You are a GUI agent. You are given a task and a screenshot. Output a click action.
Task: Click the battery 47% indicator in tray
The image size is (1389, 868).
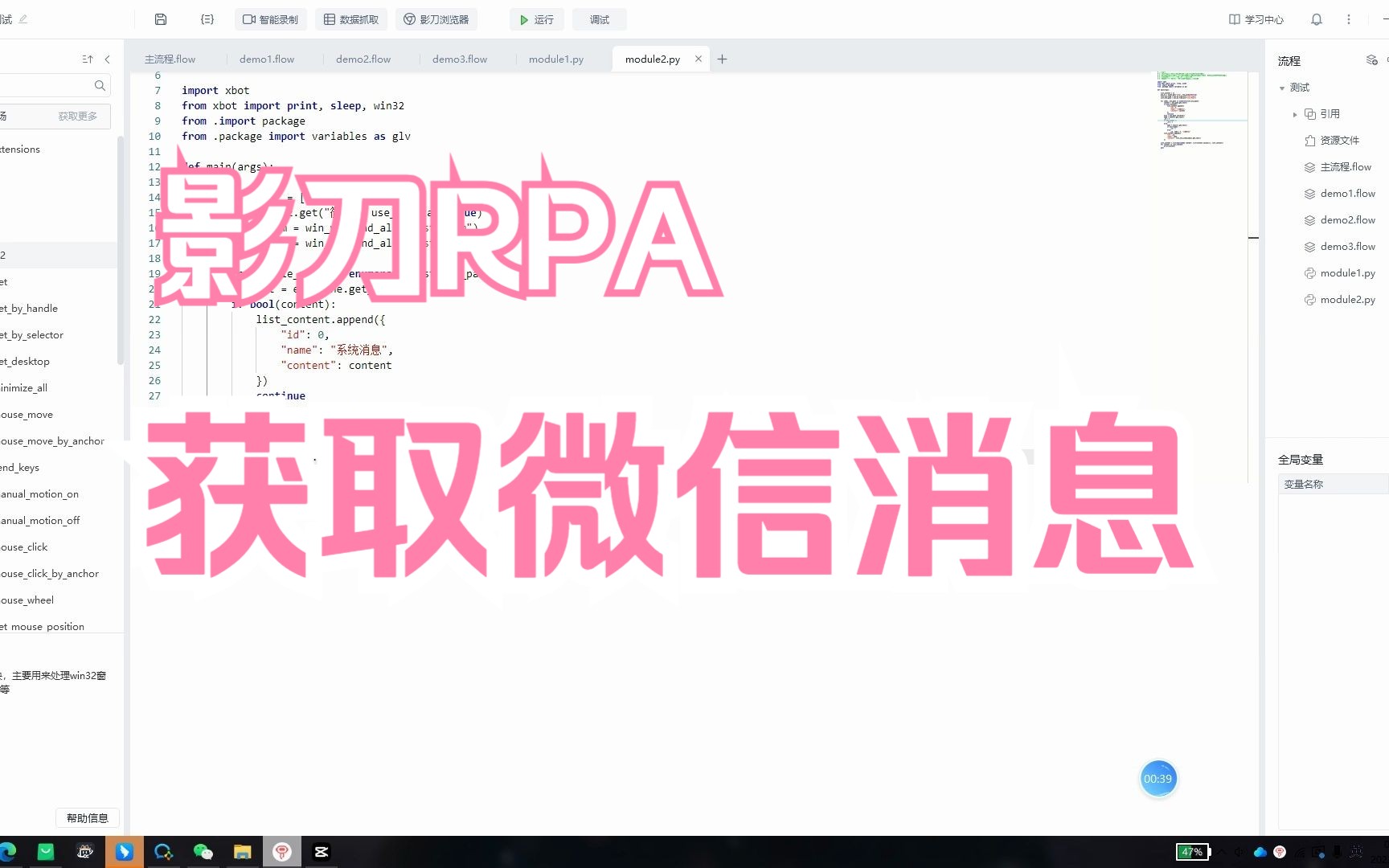point(1192,852)
